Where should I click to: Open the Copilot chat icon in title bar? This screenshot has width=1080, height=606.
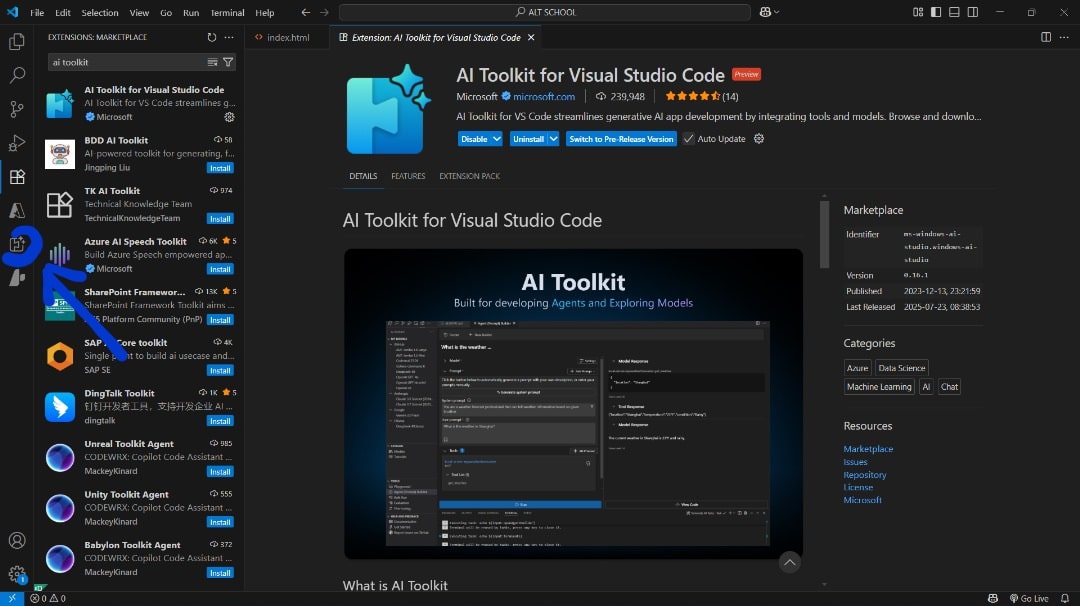click(x=765, y=12)
